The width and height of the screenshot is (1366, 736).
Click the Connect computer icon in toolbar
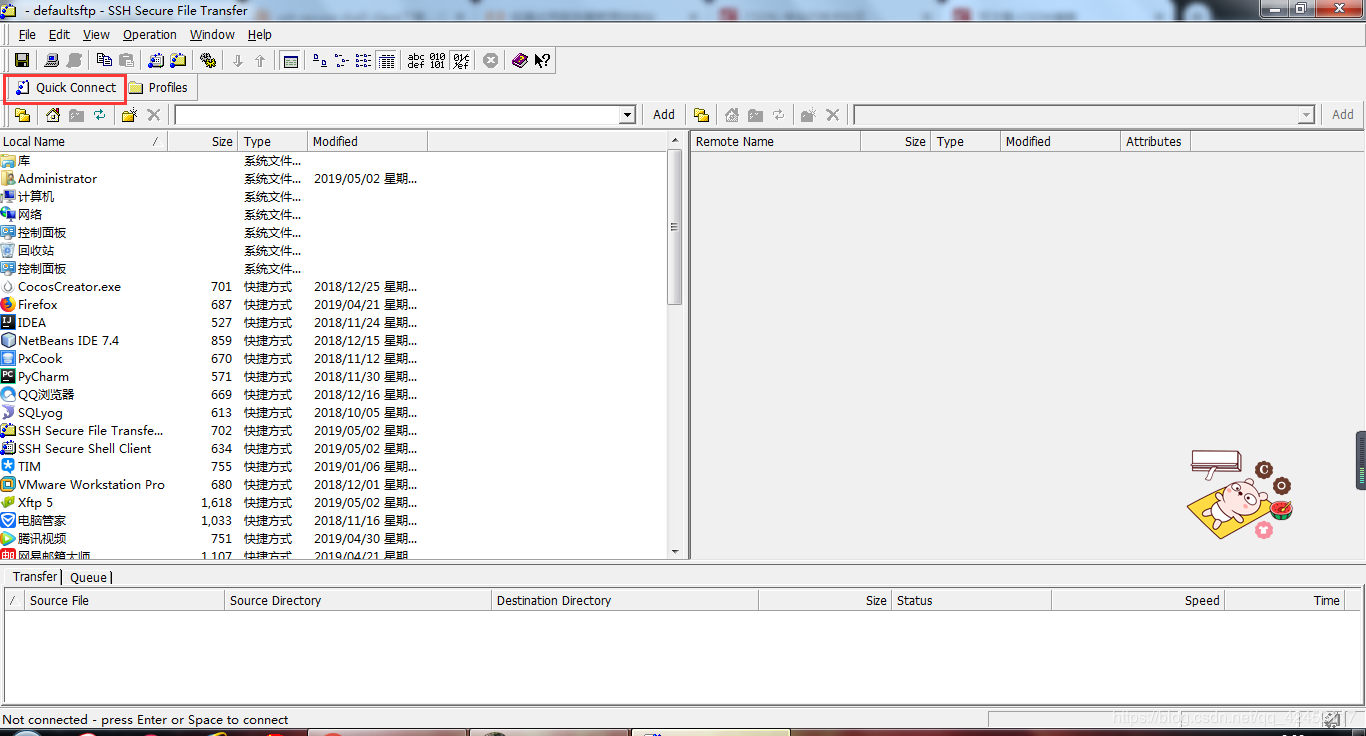(x=51, y=60)
